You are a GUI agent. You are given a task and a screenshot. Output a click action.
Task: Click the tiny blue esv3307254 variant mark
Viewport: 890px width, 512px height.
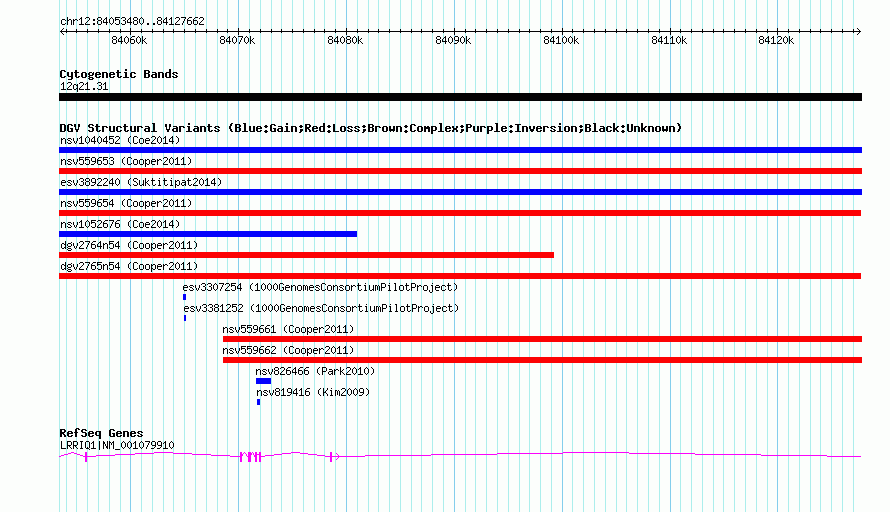point(184,297)
